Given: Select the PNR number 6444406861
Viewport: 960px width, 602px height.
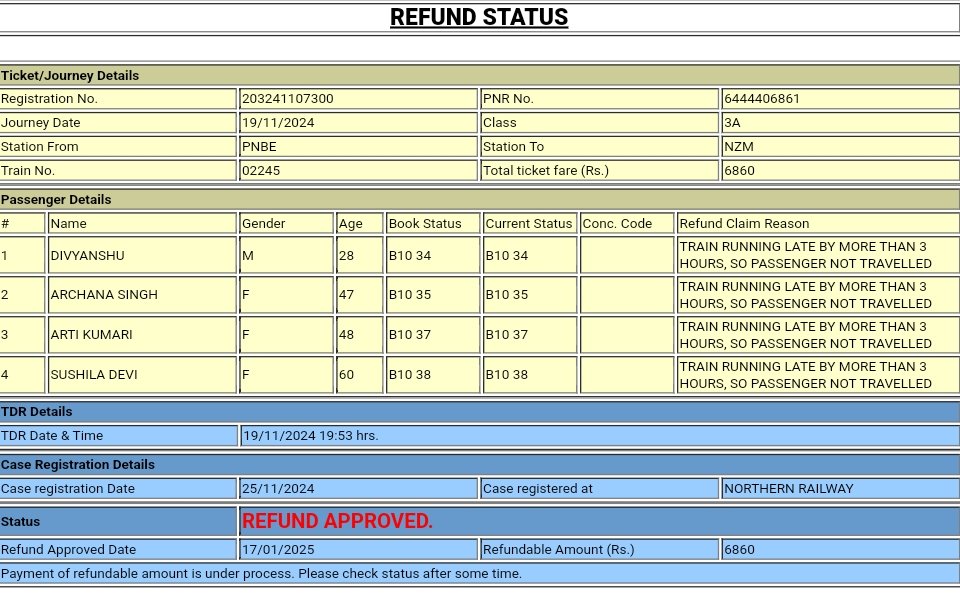Looking at the screenshot, I should pyautogui.click(x=762, y=99).
